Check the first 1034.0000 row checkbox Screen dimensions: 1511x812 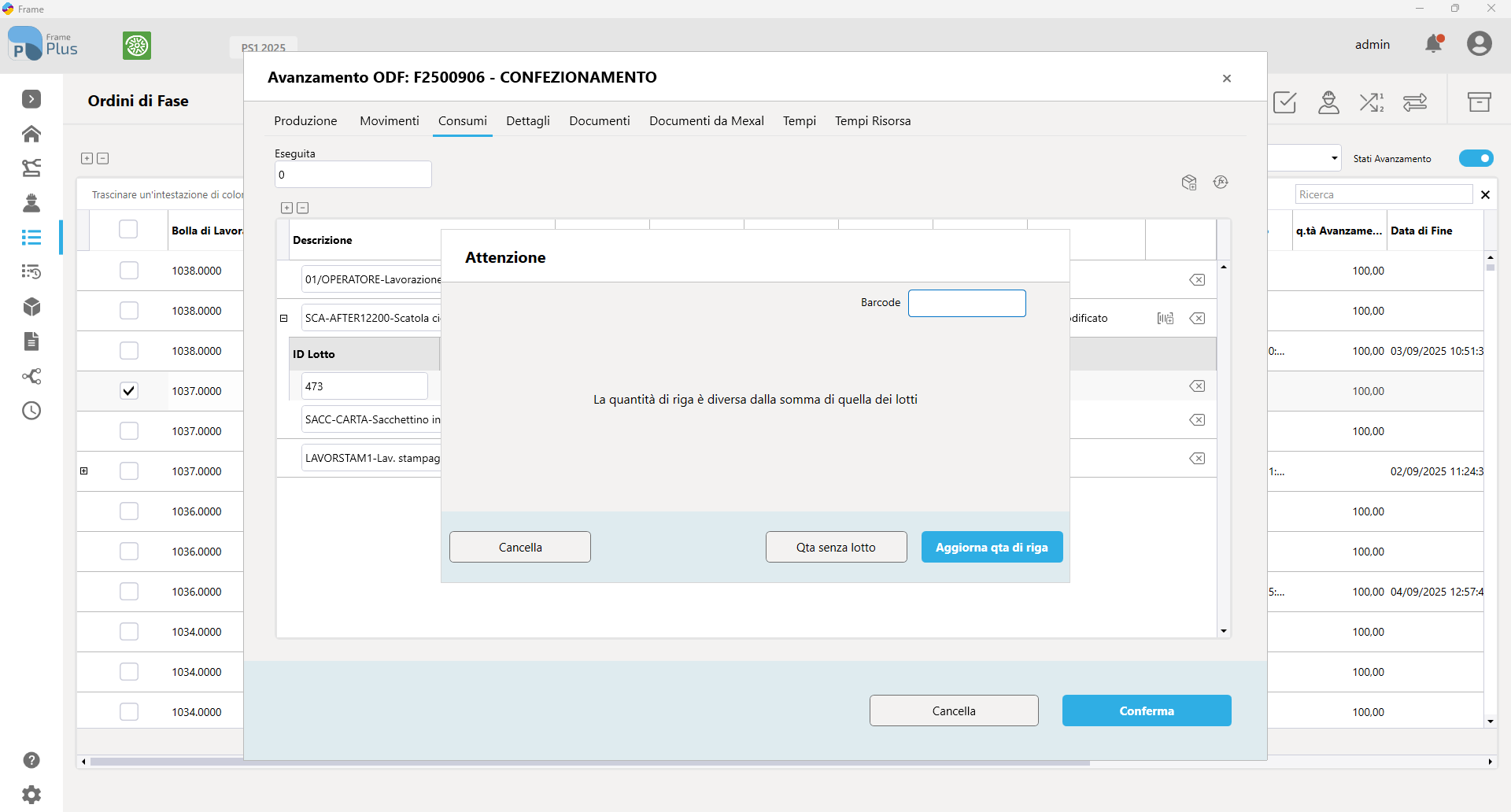tap(129, 632)
